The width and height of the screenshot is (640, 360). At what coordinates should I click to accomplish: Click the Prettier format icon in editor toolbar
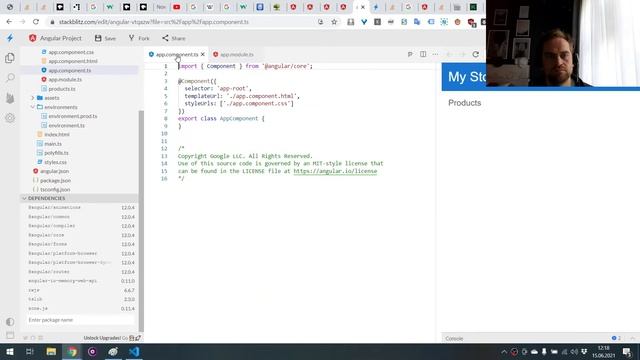point(410,54)
